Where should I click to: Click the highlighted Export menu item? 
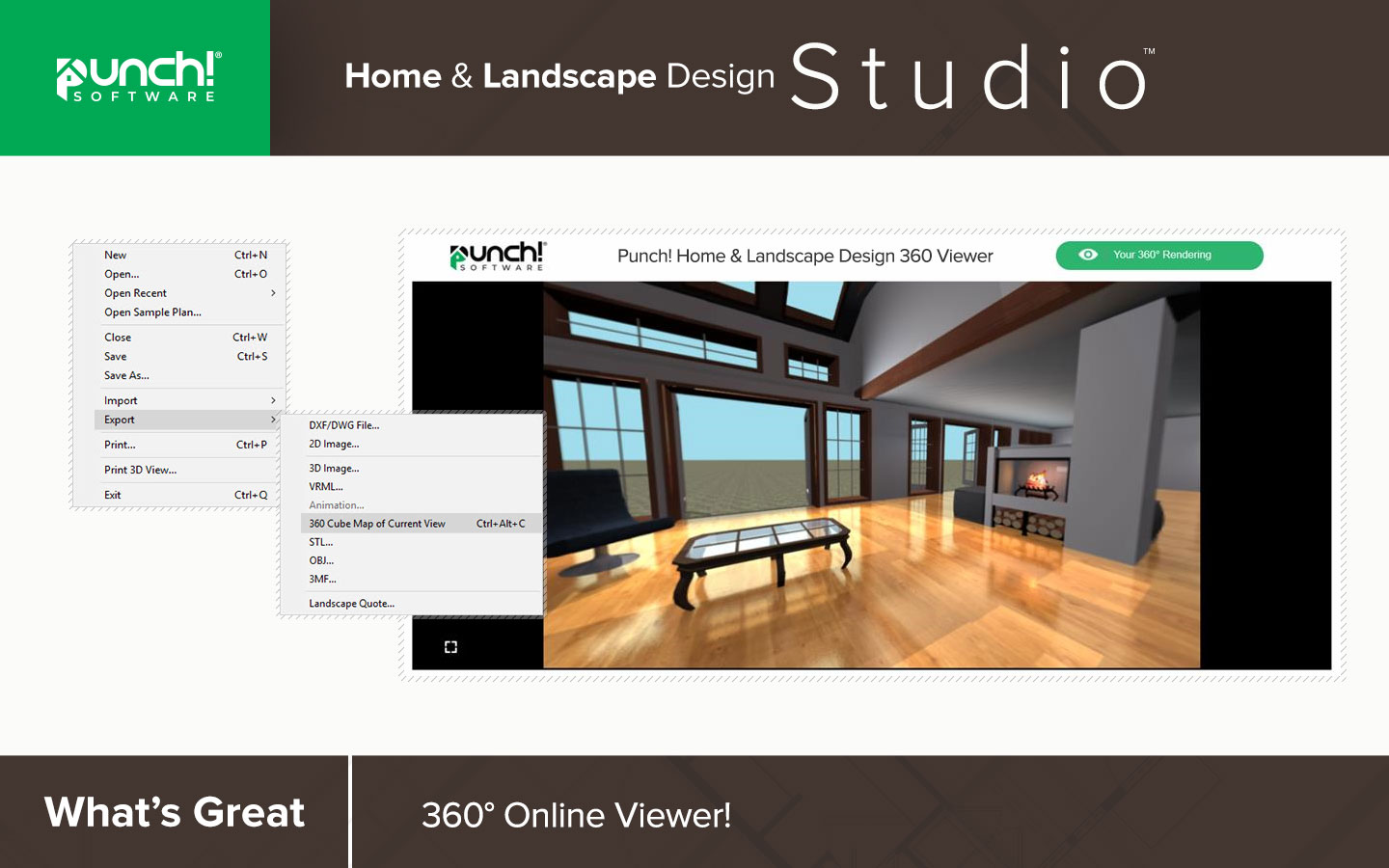click(x=185, y=420)
